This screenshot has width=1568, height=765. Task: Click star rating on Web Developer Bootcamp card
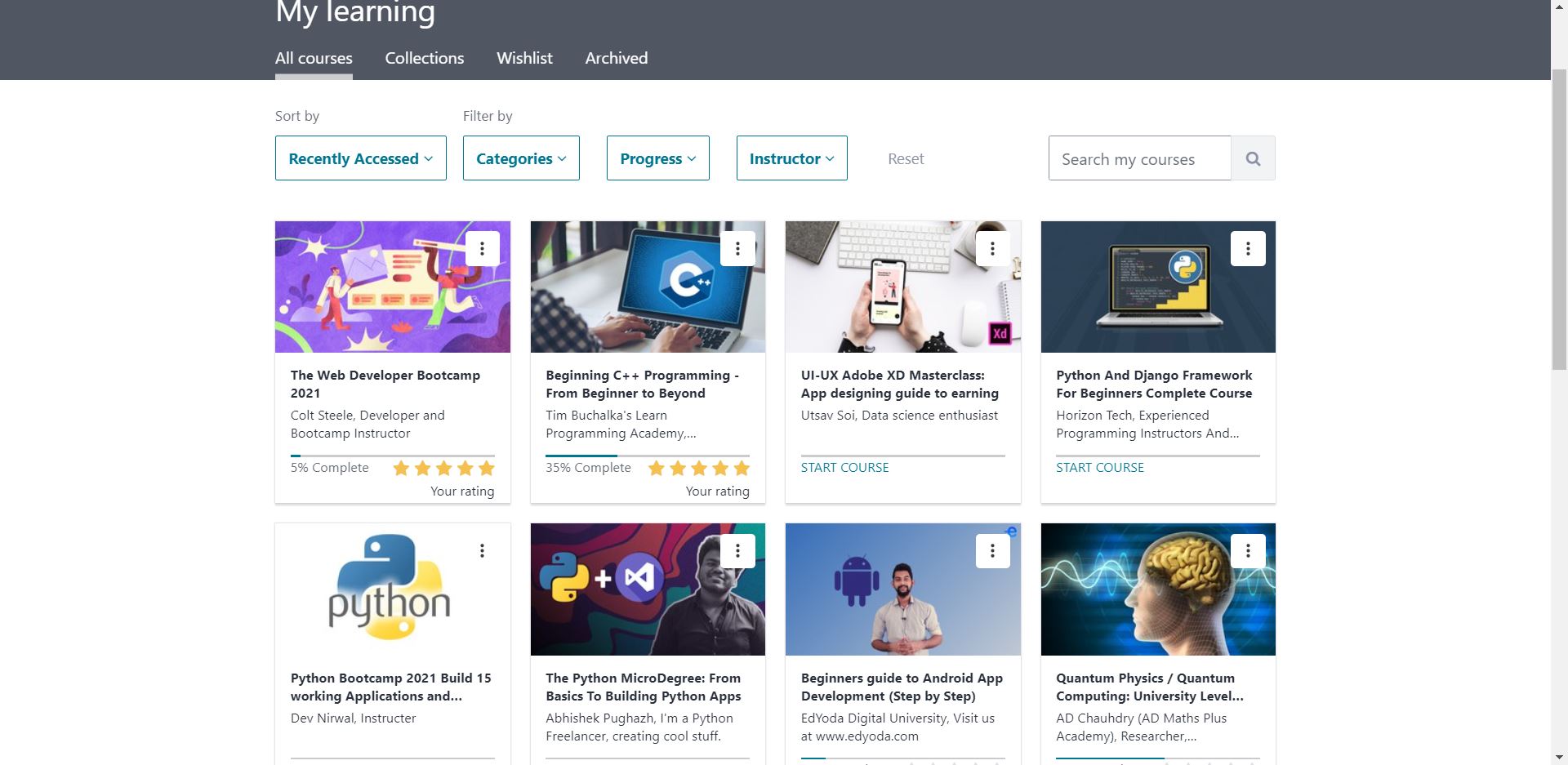pos(444,468)
